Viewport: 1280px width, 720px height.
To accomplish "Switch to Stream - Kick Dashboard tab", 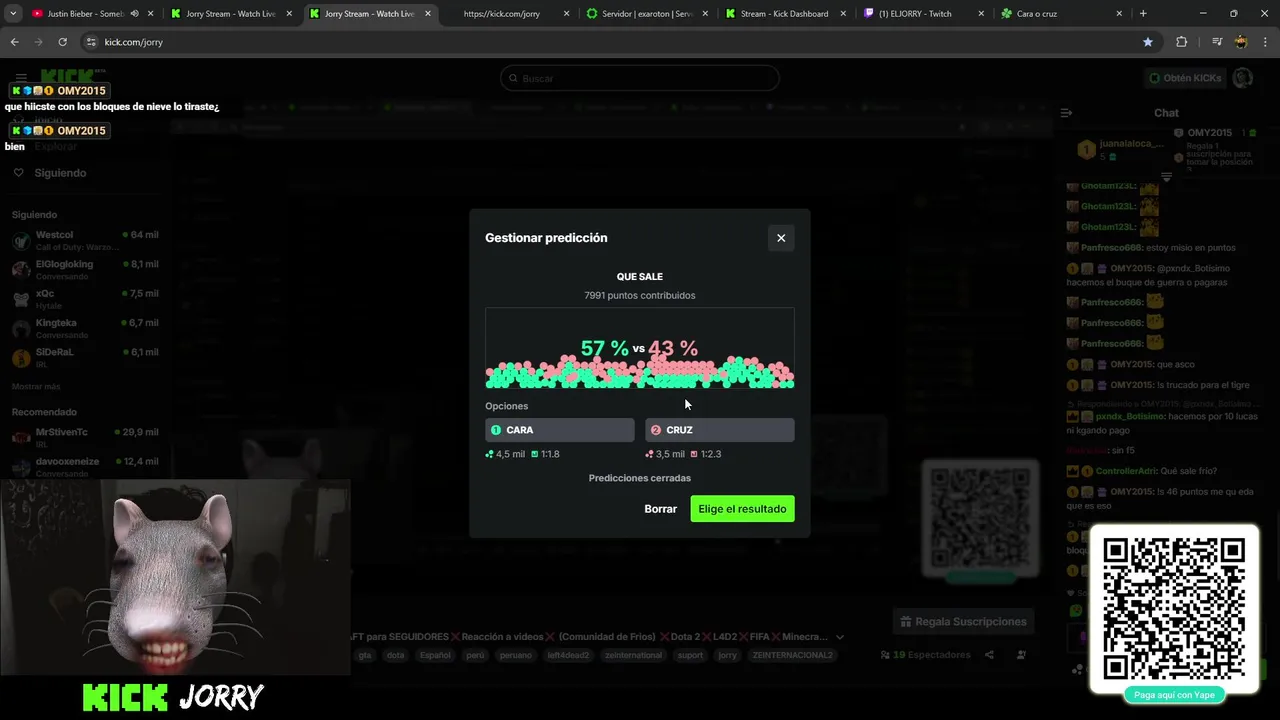I will point(785,14).
